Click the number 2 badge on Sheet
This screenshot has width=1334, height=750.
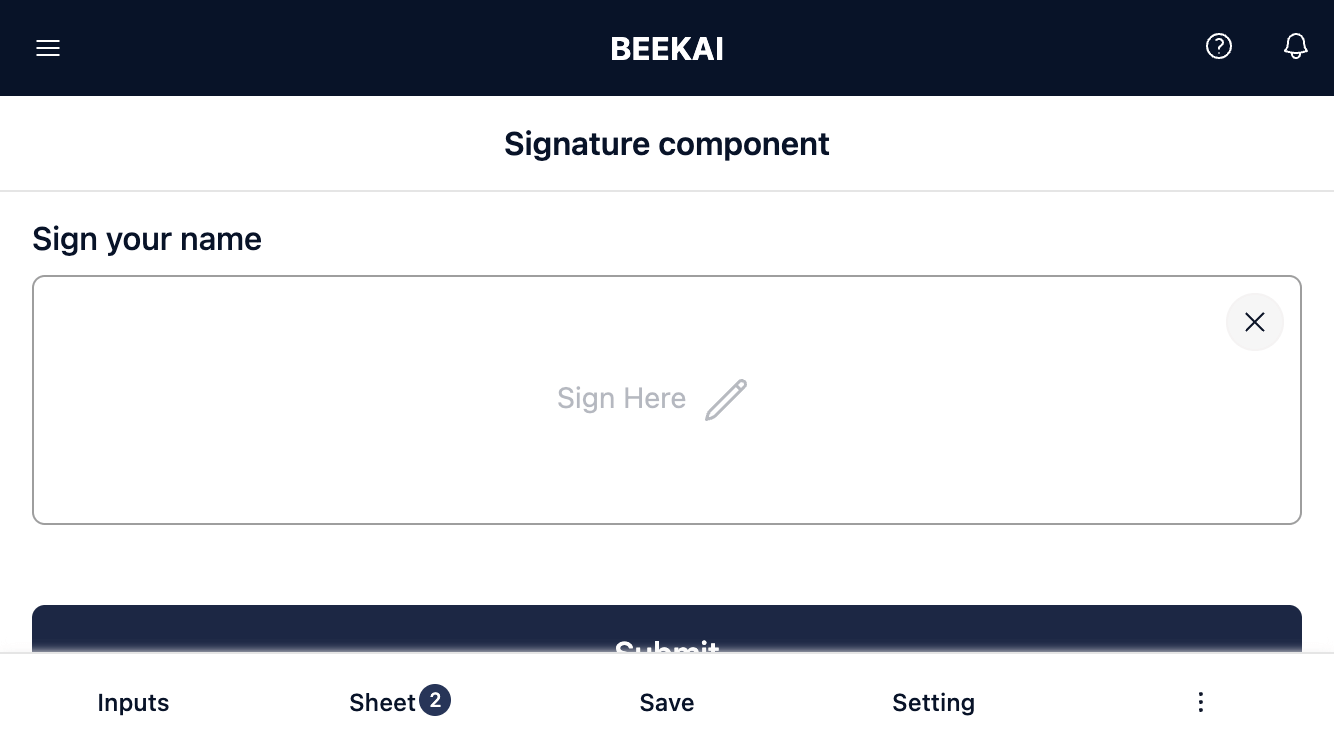pyautogui.click(x=435, y=700)
